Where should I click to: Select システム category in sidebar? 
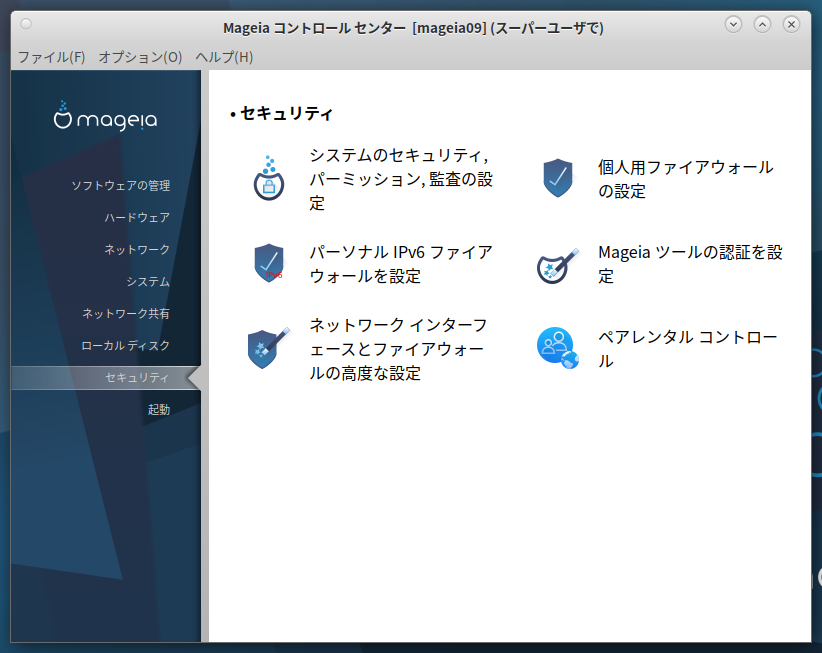click(148, 281)
